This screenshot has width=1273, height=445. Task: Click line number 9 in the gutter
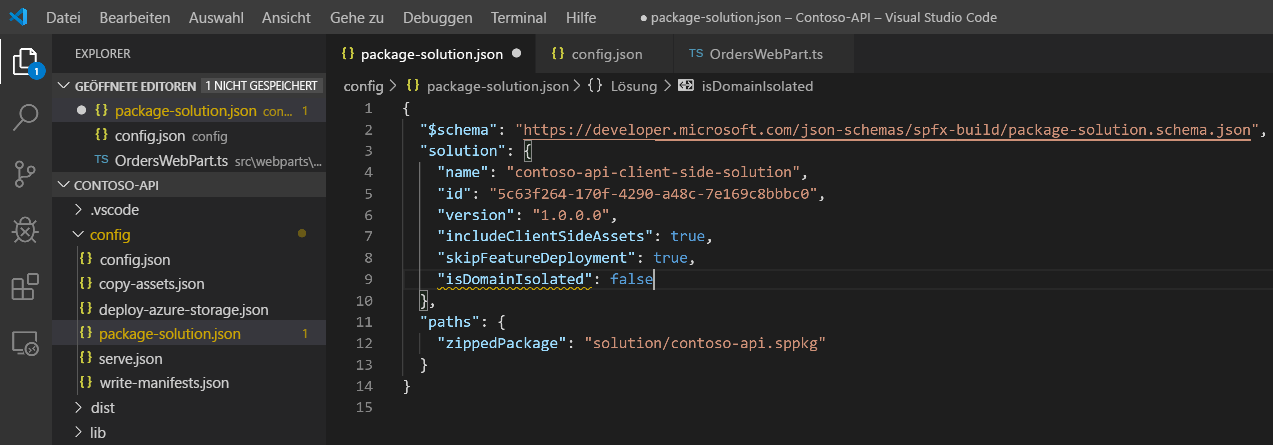point(368,280)
